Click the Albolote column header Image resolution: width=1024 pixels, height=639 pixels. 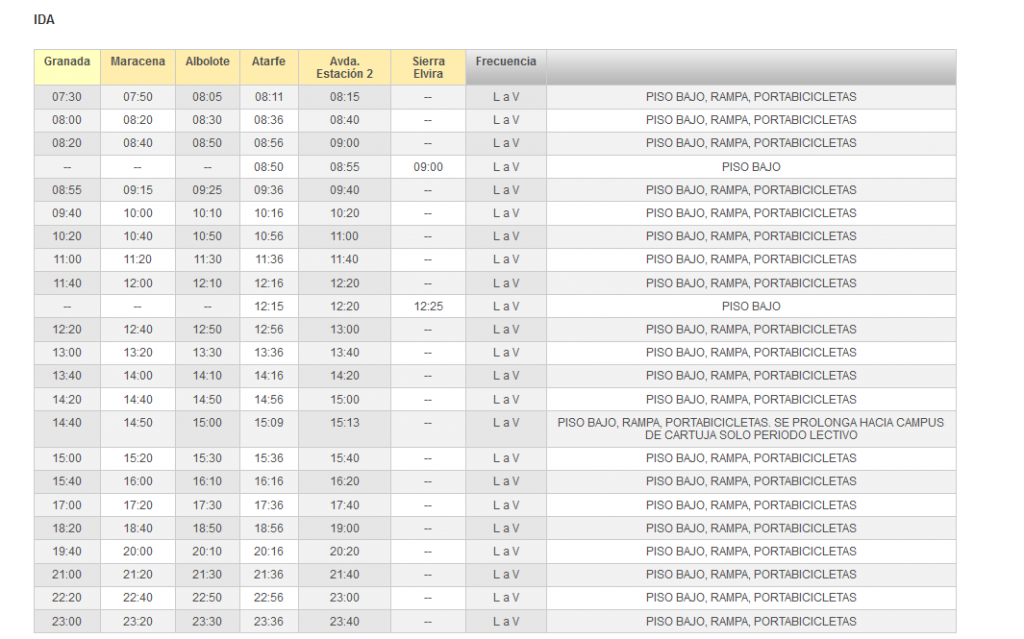(x=207, y=62)
